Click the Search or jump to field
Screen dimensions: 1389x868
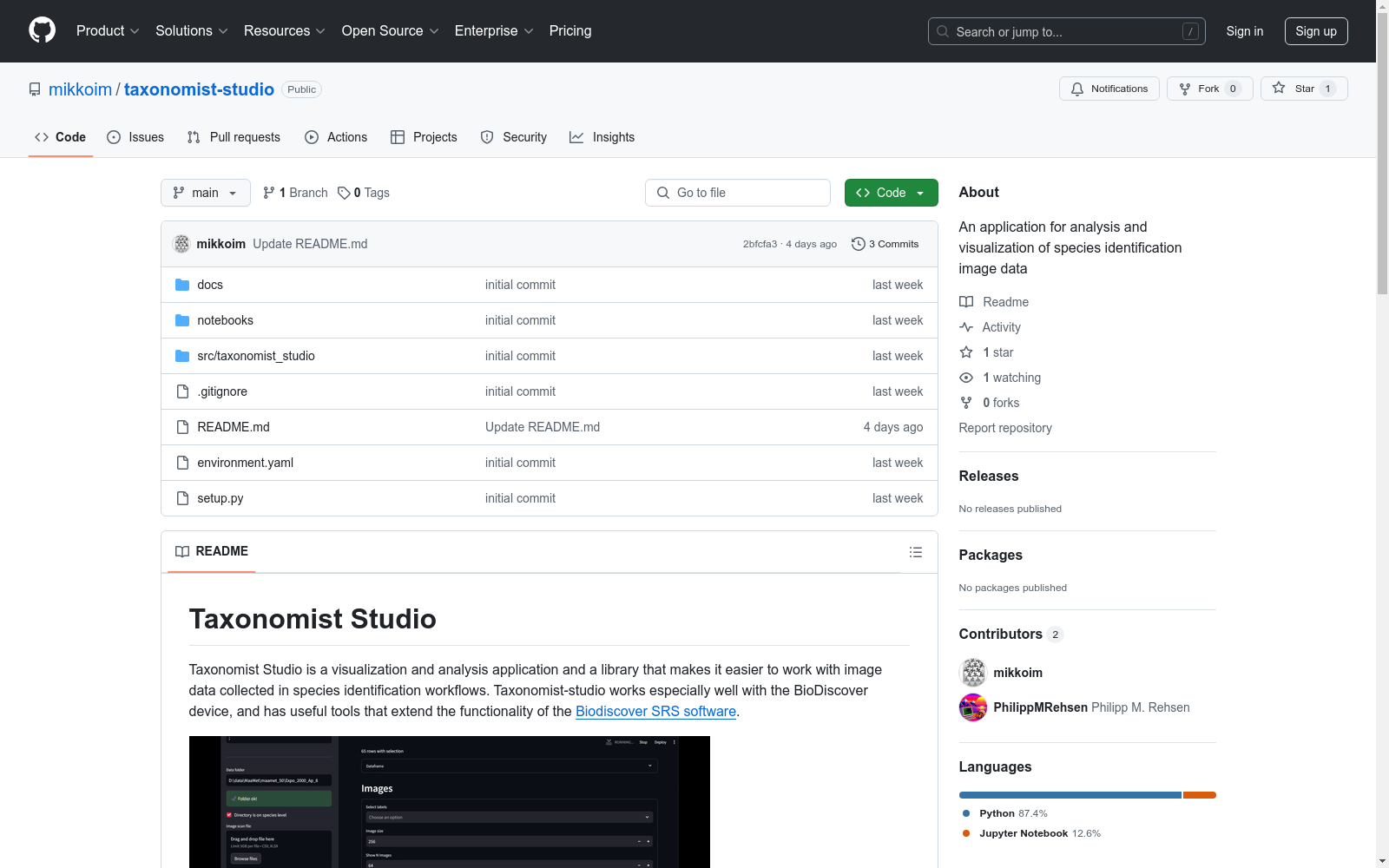point(1067,31)
